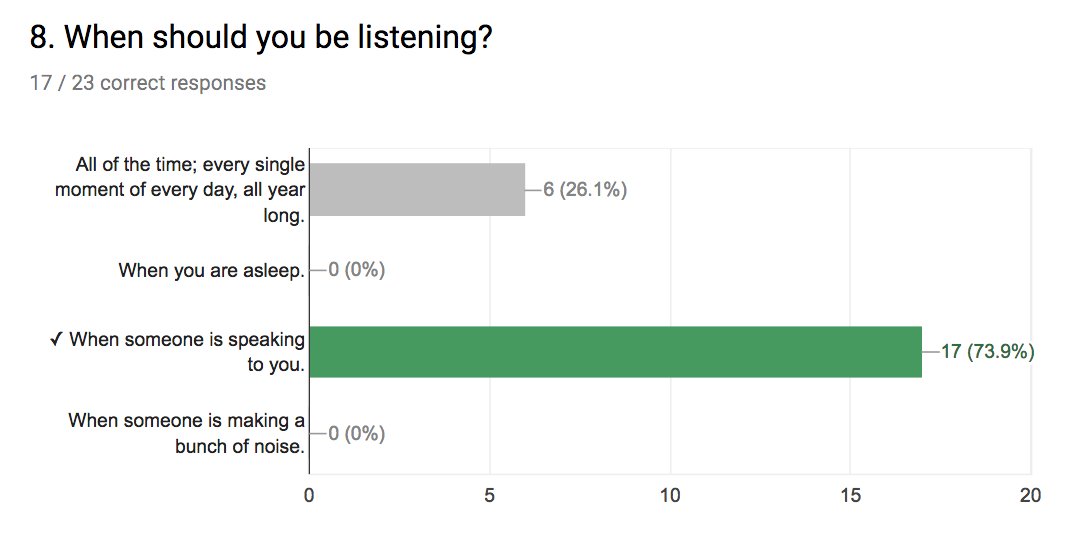Viewport: 1082px width, 538px height.
Task: Click the gray 'All of the time' bar
Action: coord(417,189)
